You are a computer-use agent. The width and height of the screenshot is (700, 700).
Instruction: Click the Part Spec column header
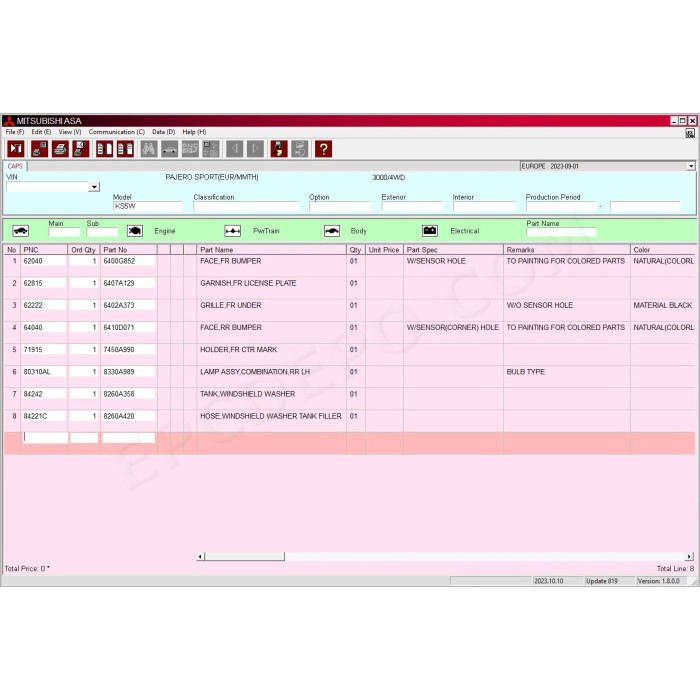point(453,250)
